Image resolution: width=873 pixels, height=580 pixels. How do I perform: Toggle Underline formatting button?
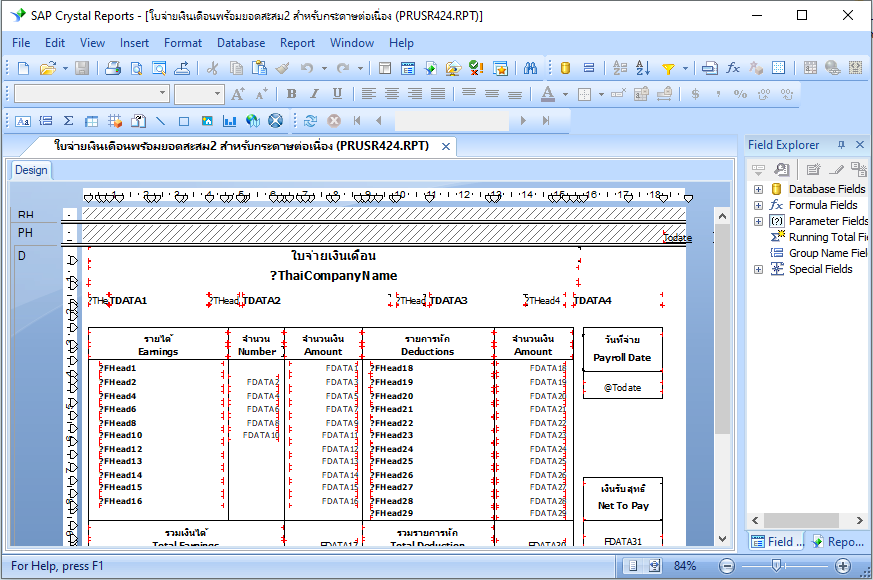pyautogui.click(x=337, y=94)
